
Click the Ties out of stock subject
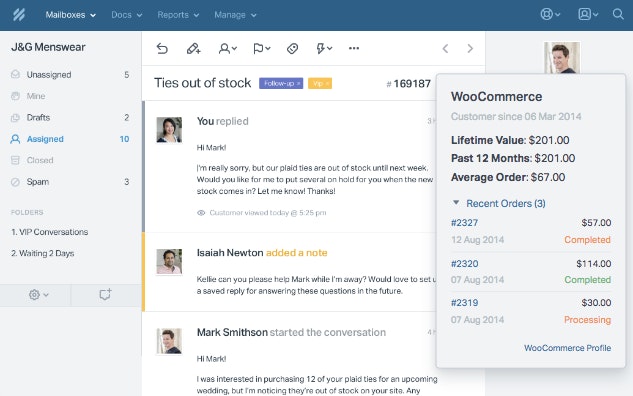pos(203,83)
